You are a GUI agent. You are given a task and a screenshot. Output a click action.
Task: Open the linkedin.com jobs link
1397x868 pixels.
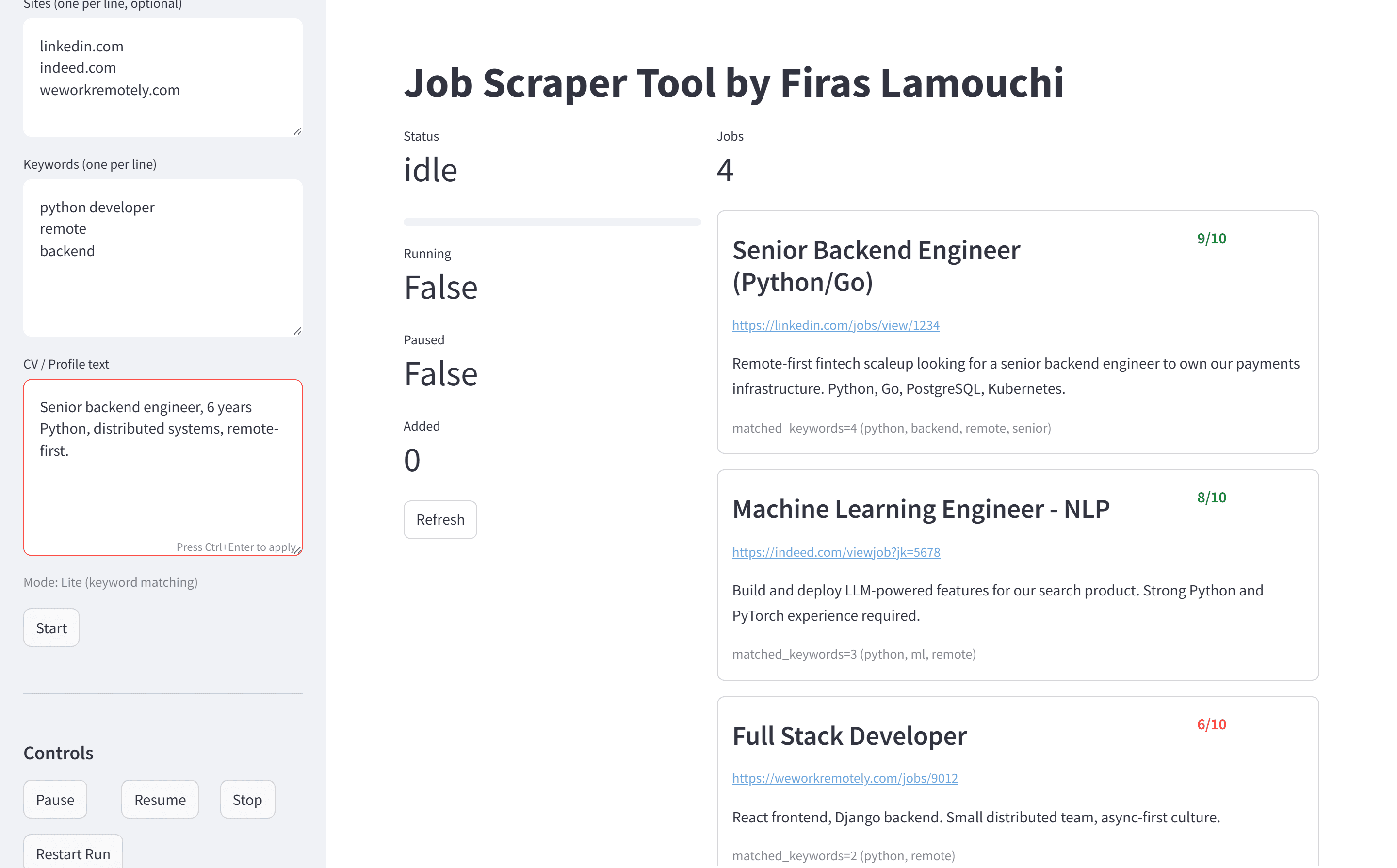(835, 325)
